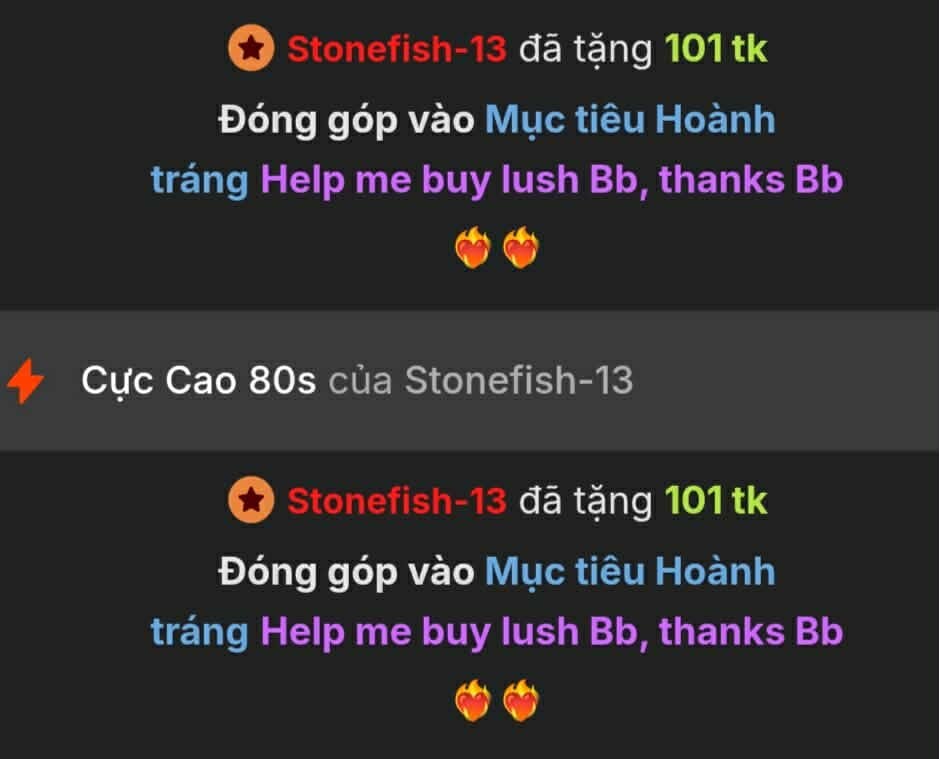Select gray Stonefish-13 name in the Cực Cao banner

(519, 380)
